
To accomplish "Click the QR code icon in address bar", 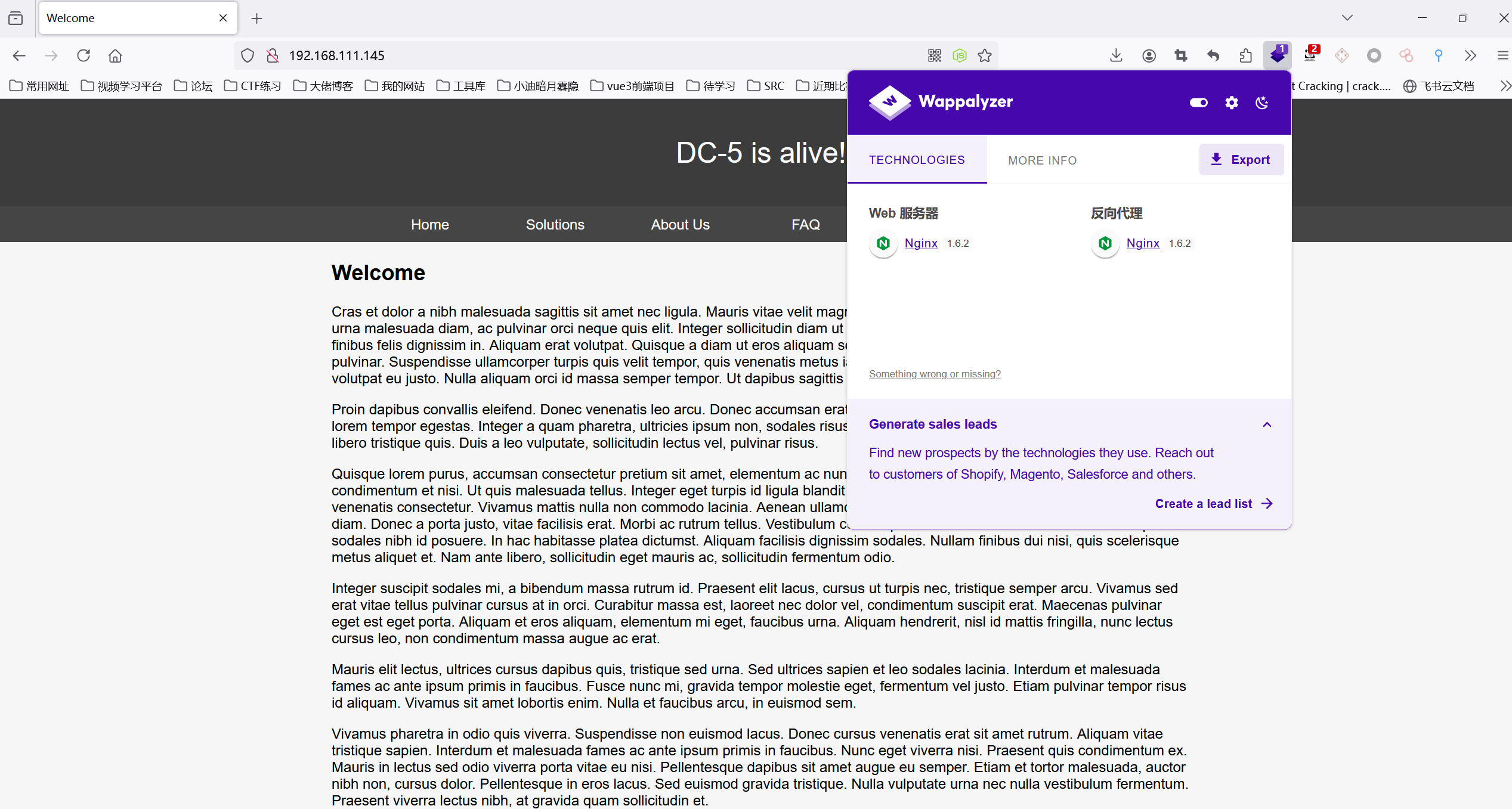I will [934, 55].
